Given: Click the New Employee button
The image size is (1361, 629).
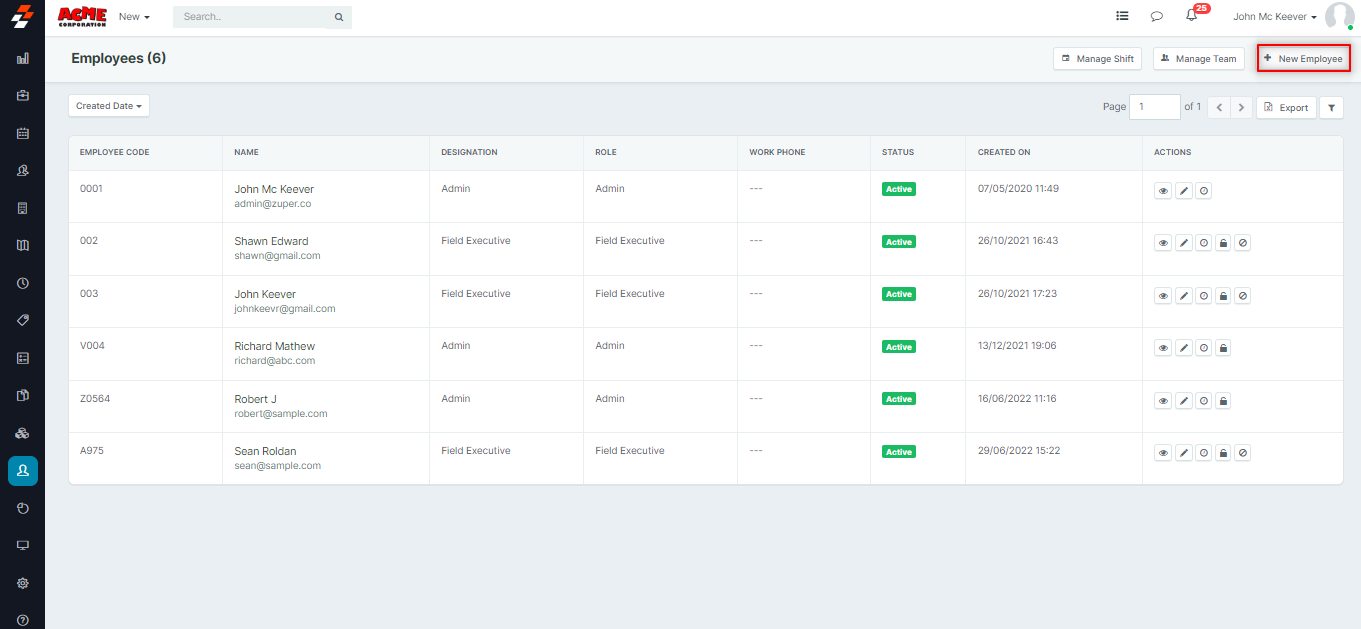Looking at the screenshot, I should (x=1303, y=59).
